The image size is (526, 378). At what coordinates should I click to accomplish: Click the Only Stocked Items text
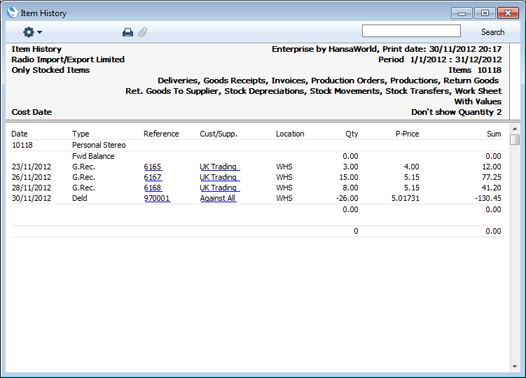(50, 70)
